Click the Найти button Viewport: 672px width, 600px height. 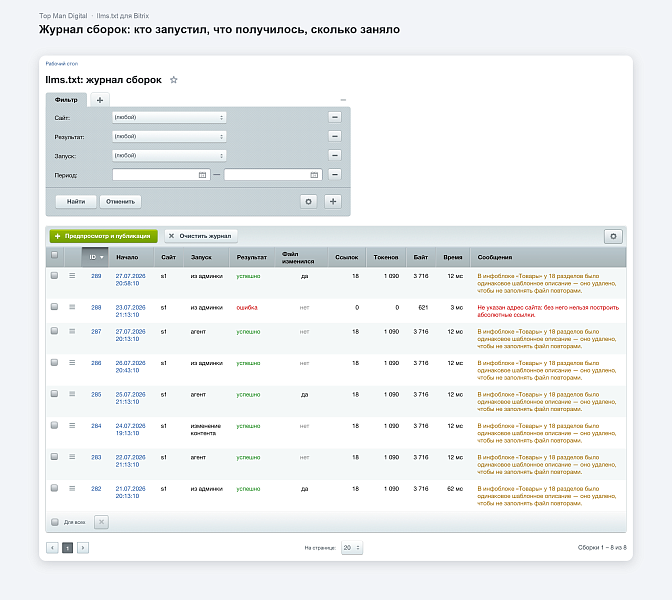click(x=76, y=201)
